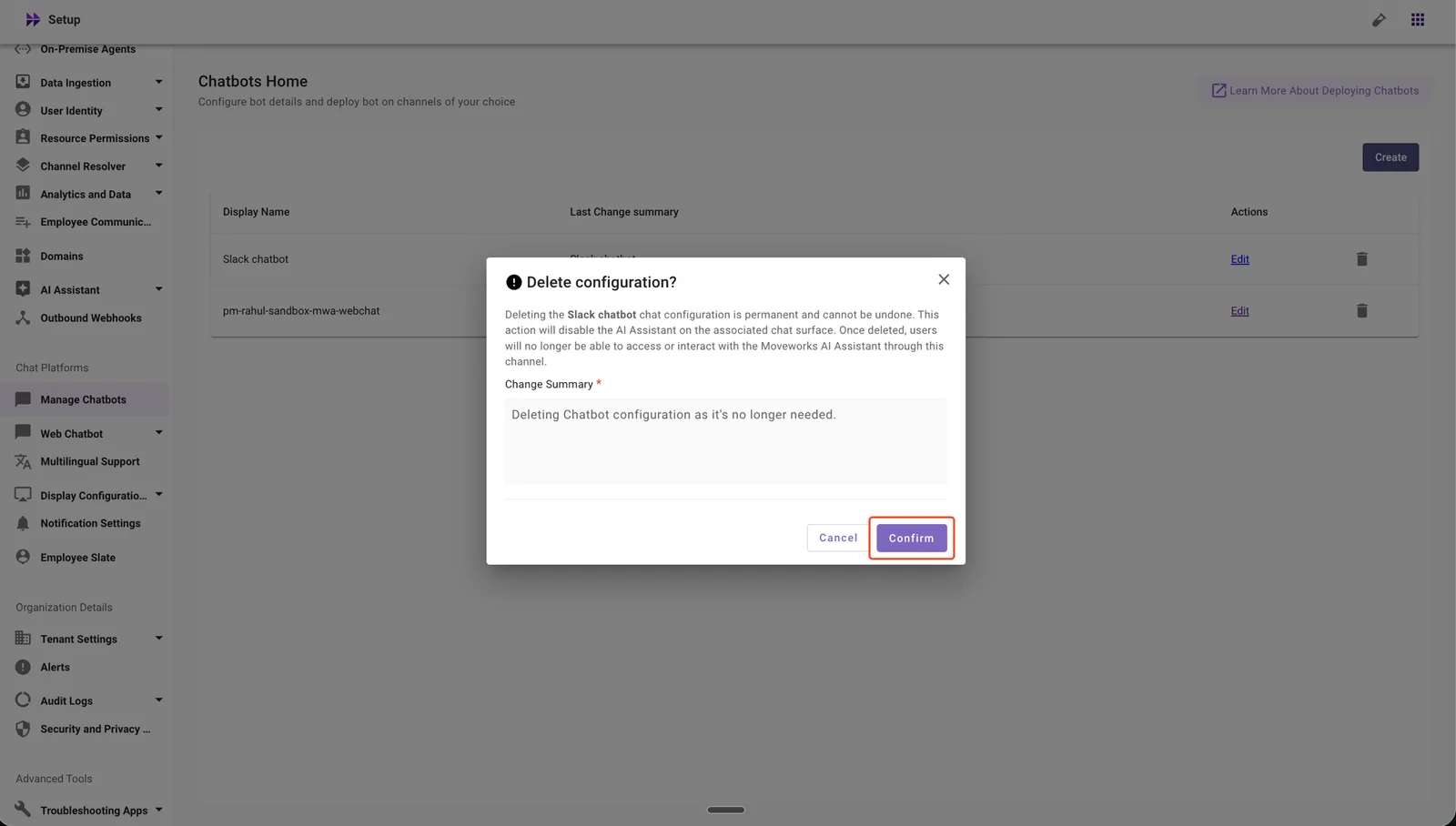1456x826 pixels.
Task: Click the Security and Privacy shield icon
Action: pyautogui.click(x=23, y=729)
